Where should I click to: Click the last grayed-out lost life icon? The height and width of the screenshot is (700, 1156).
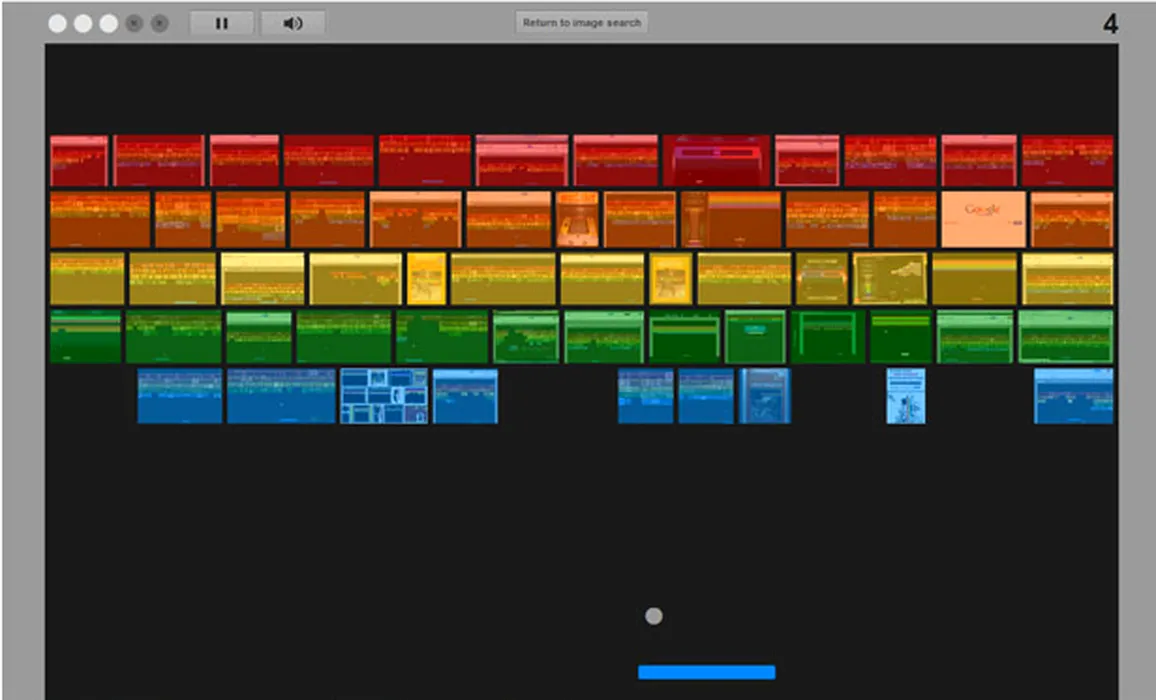159,23
